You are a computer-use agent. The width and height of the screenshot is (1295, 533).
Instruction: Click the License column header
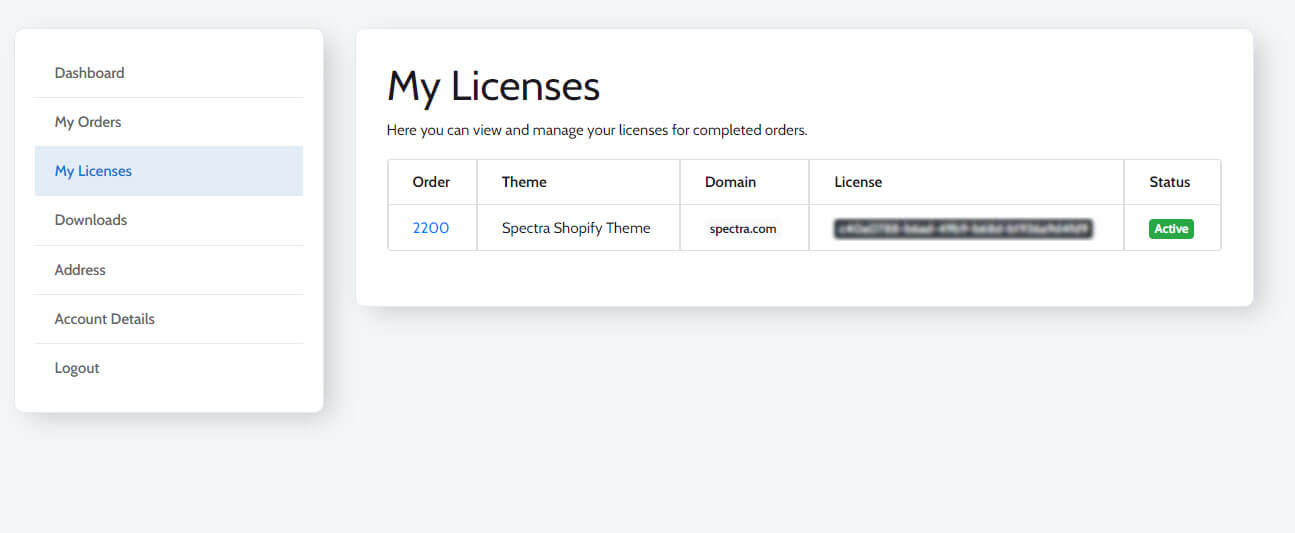pyautogui.click(x=858, y=182)
